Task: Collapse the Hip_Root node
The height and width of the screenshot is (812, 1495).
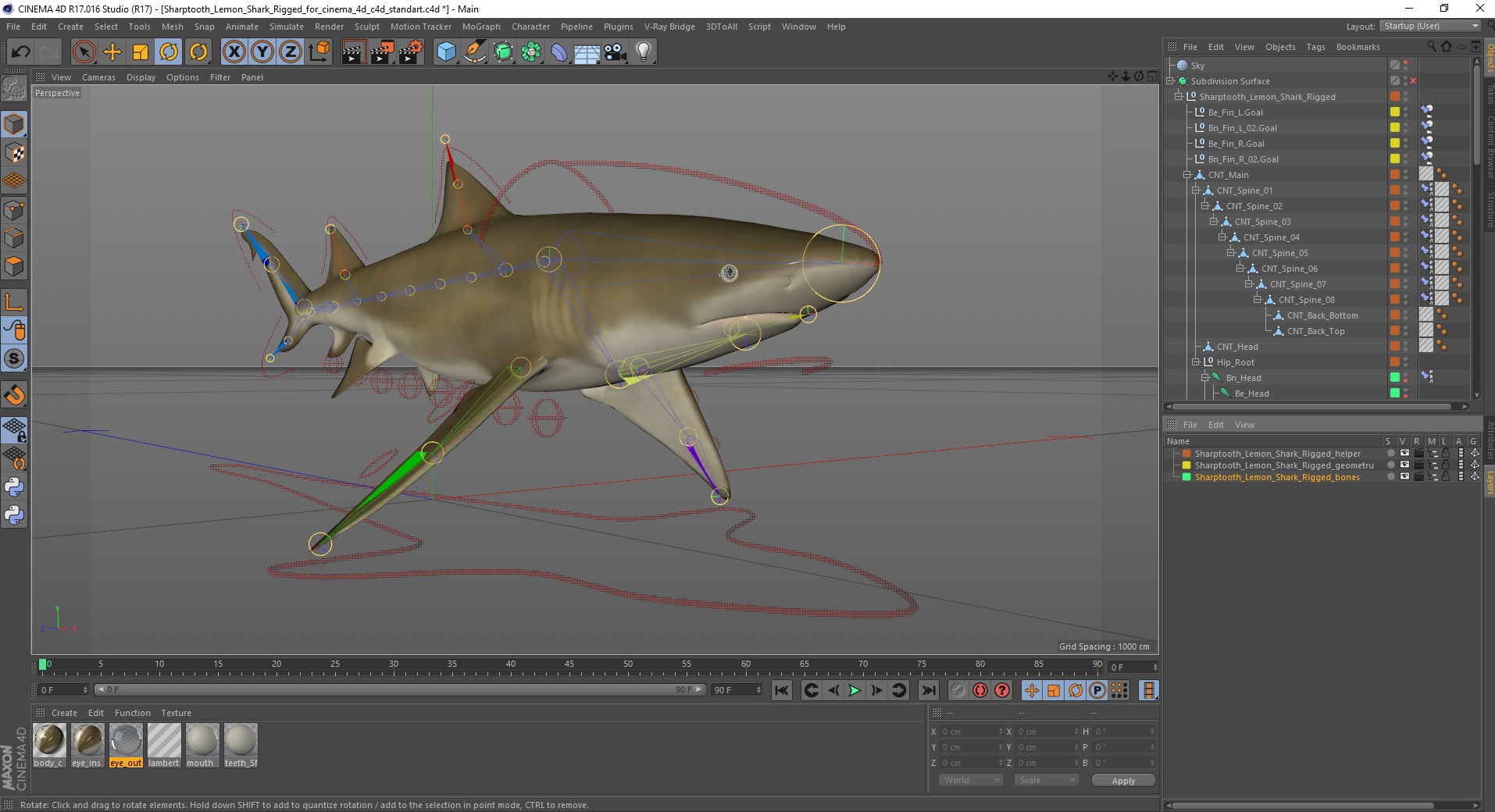Action: [1196, 362]
